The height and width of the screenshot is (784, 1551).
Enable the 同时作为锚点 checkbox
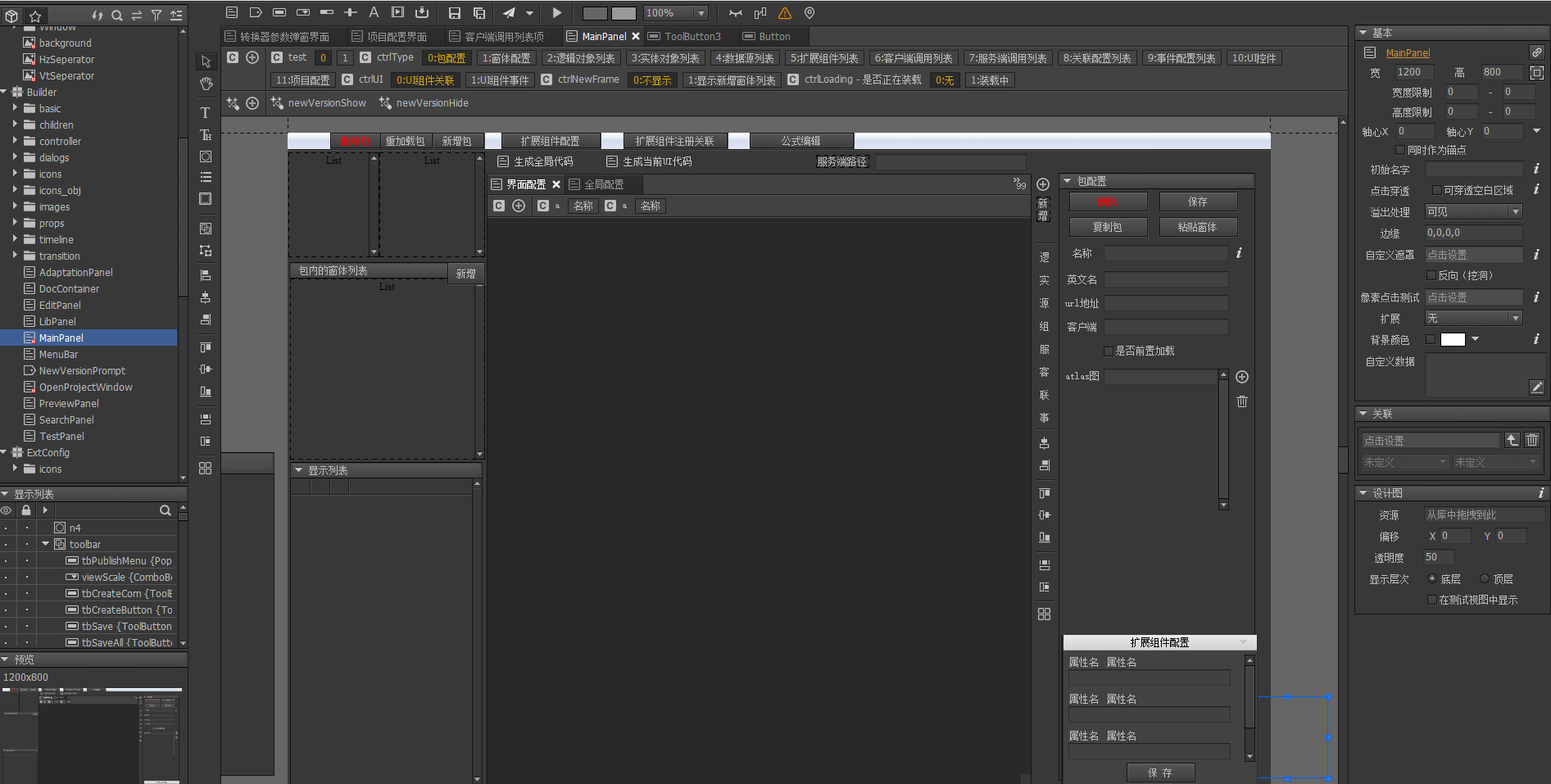pos(1400,150)
